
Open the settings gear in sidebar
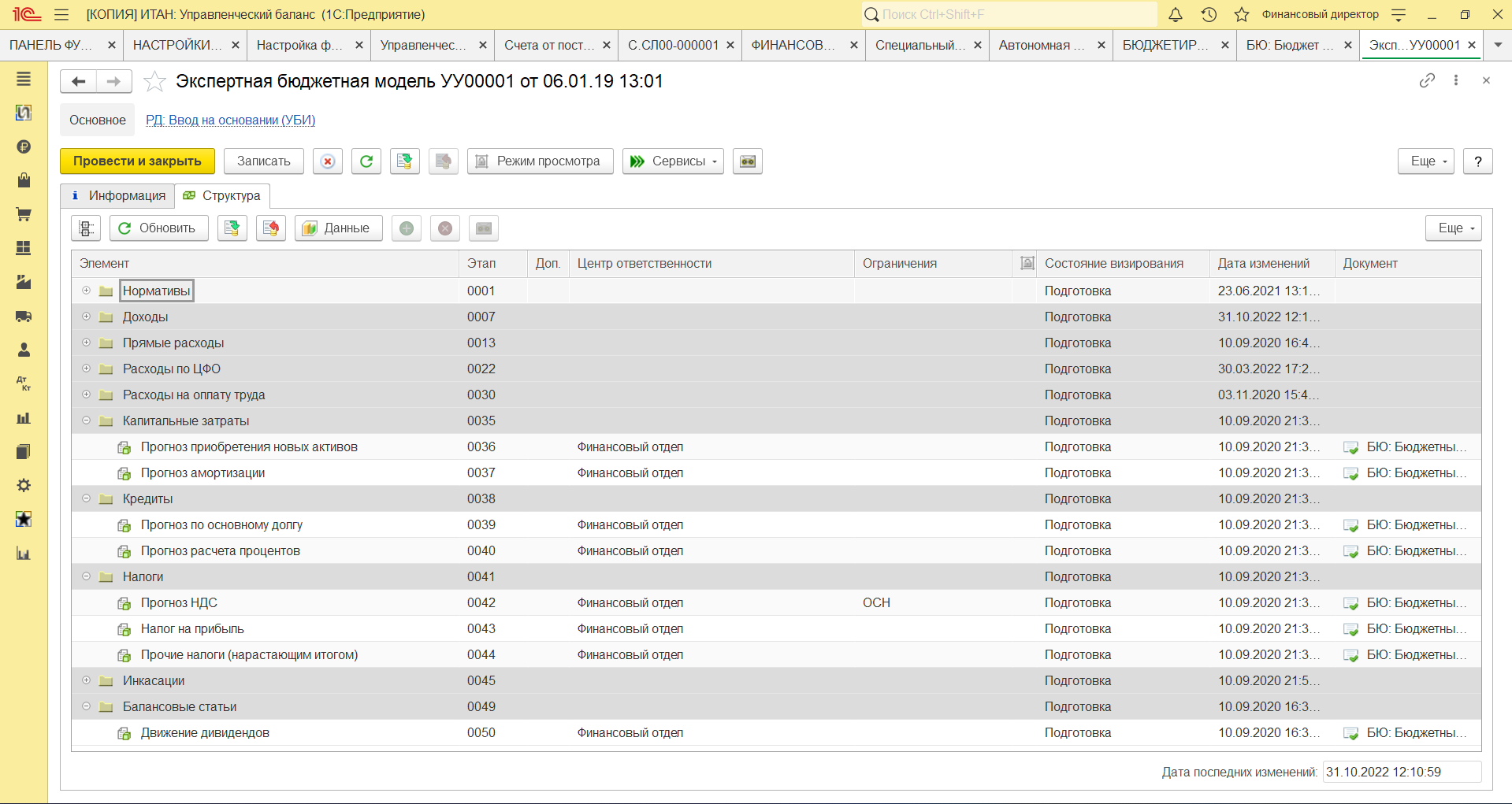click(x=24, y=485)
